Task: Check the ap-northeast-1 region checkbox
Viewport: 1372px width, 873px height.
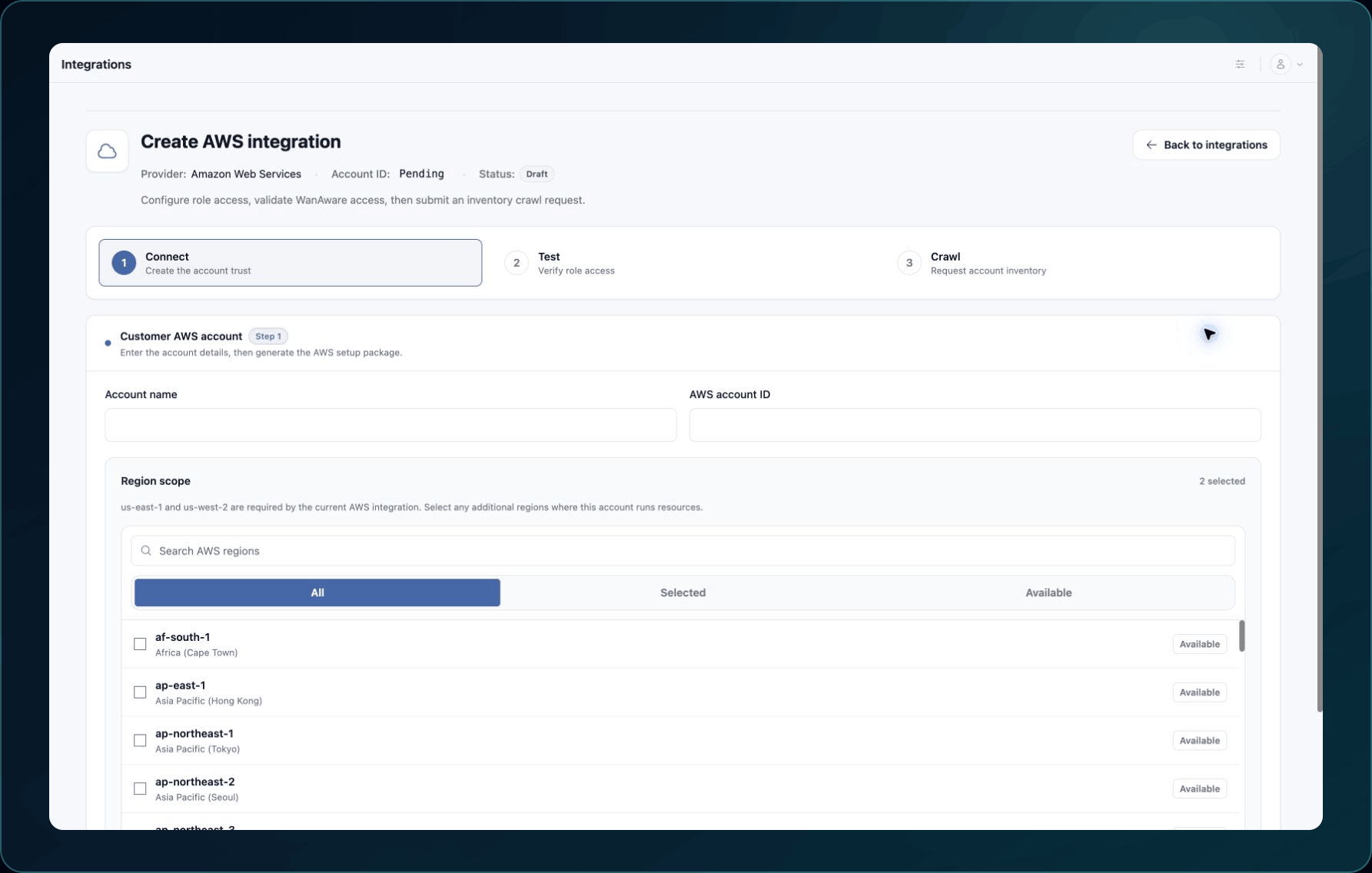Action: [140, 741]
